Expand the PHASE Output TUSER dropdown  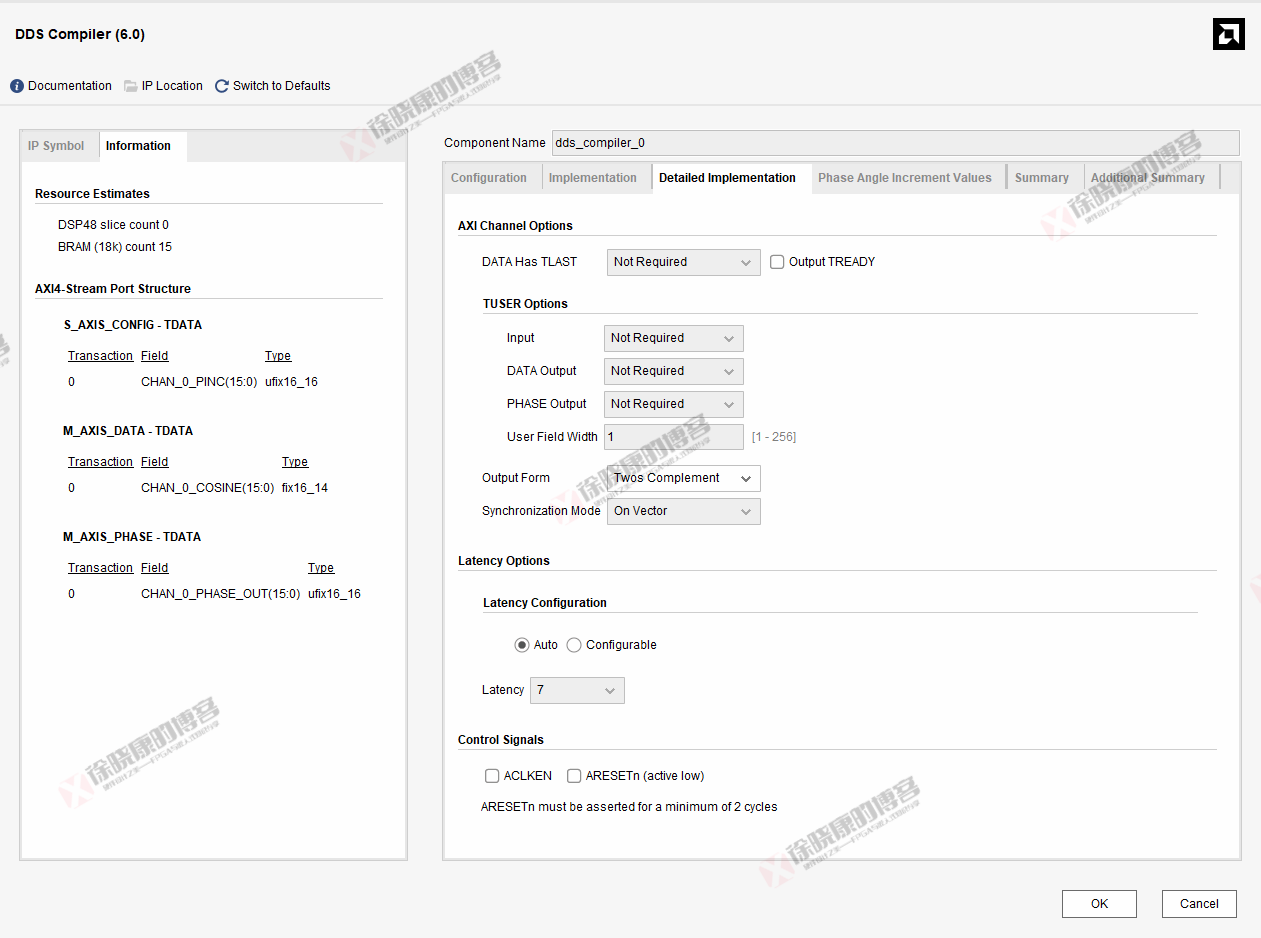(x=673, y=404)
